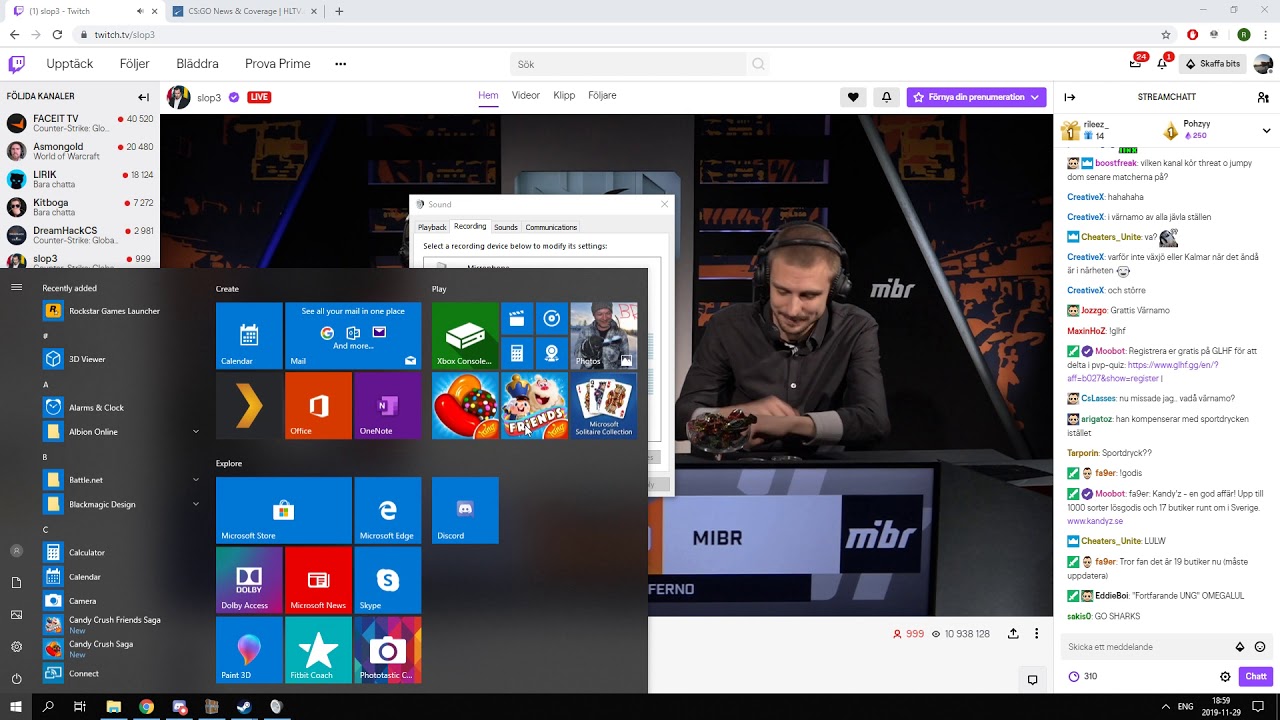The image size is (1280, 720).
Task: Expand the Start menu hamburger
Action: pyautogui.click(x=16, y=287)
